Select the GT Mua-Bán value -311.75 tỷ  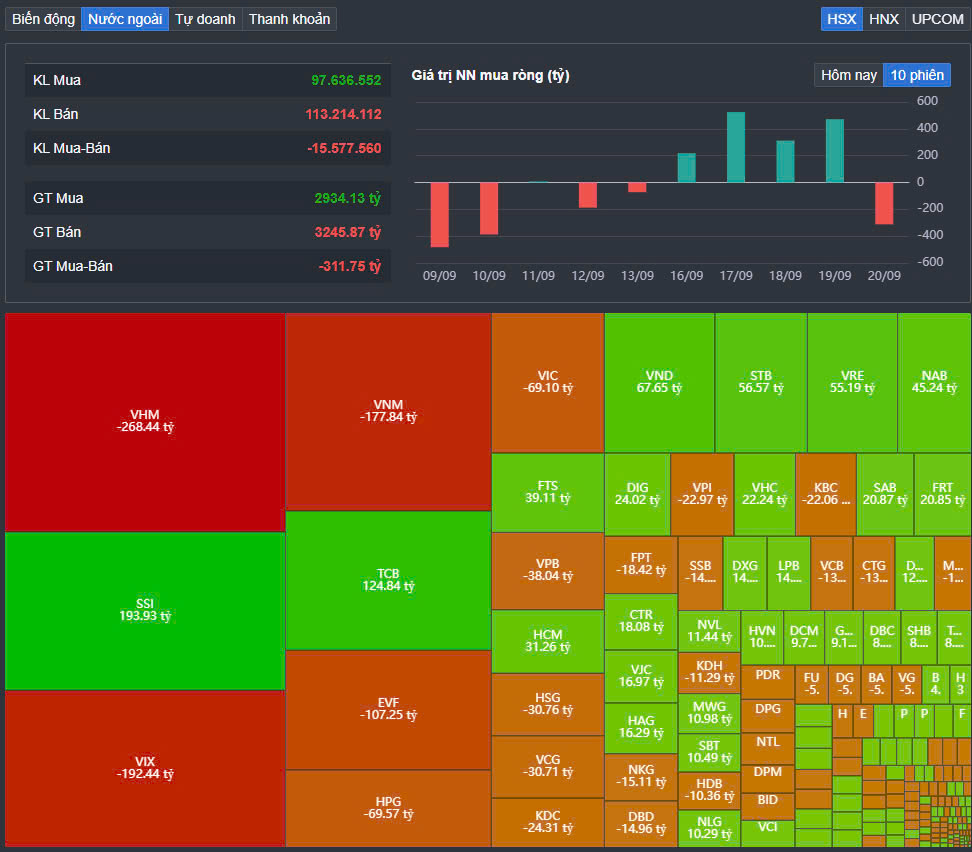[x=350, y=266]
